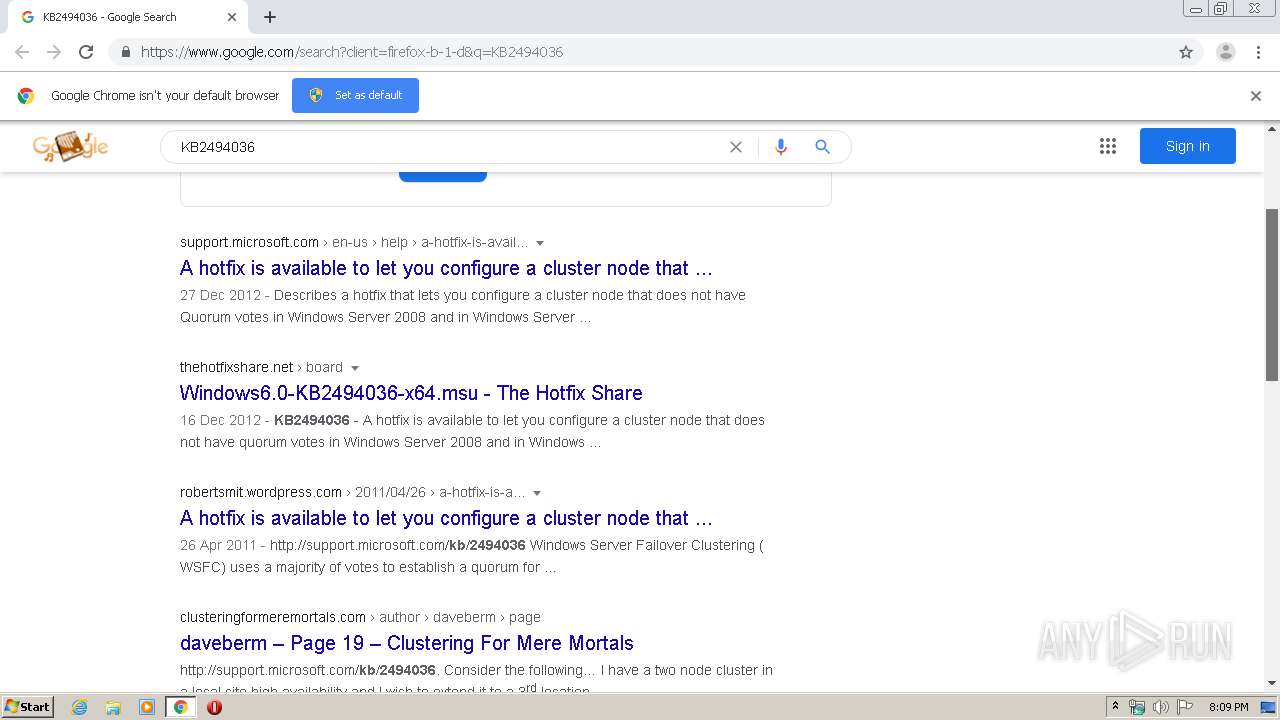The width and height of the screenshot is (1280, 720).
Task: Click the address bar URL
Action: [352, 52]
